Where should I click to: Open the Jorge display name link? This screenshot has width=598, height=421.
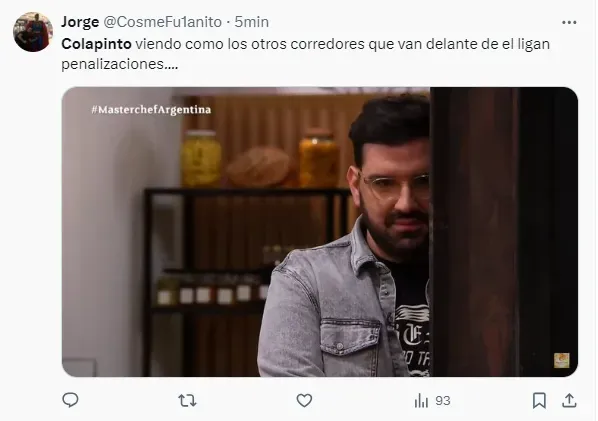(x=80, y=22)
